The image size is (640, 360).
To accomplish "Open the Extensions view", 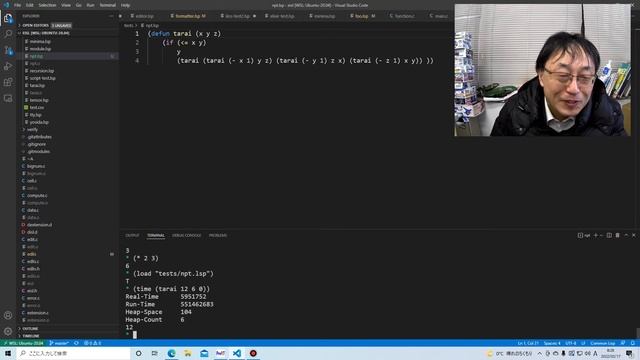I will click(8, 82).
